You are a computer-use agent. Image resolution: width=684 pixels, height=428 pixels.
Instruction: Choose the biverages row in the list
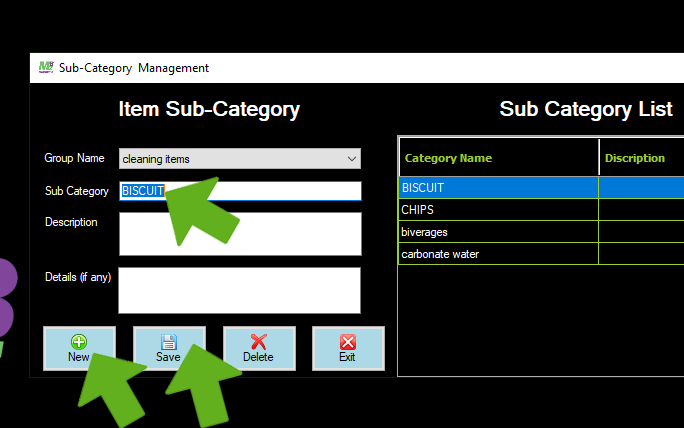[x=498, y=232]
